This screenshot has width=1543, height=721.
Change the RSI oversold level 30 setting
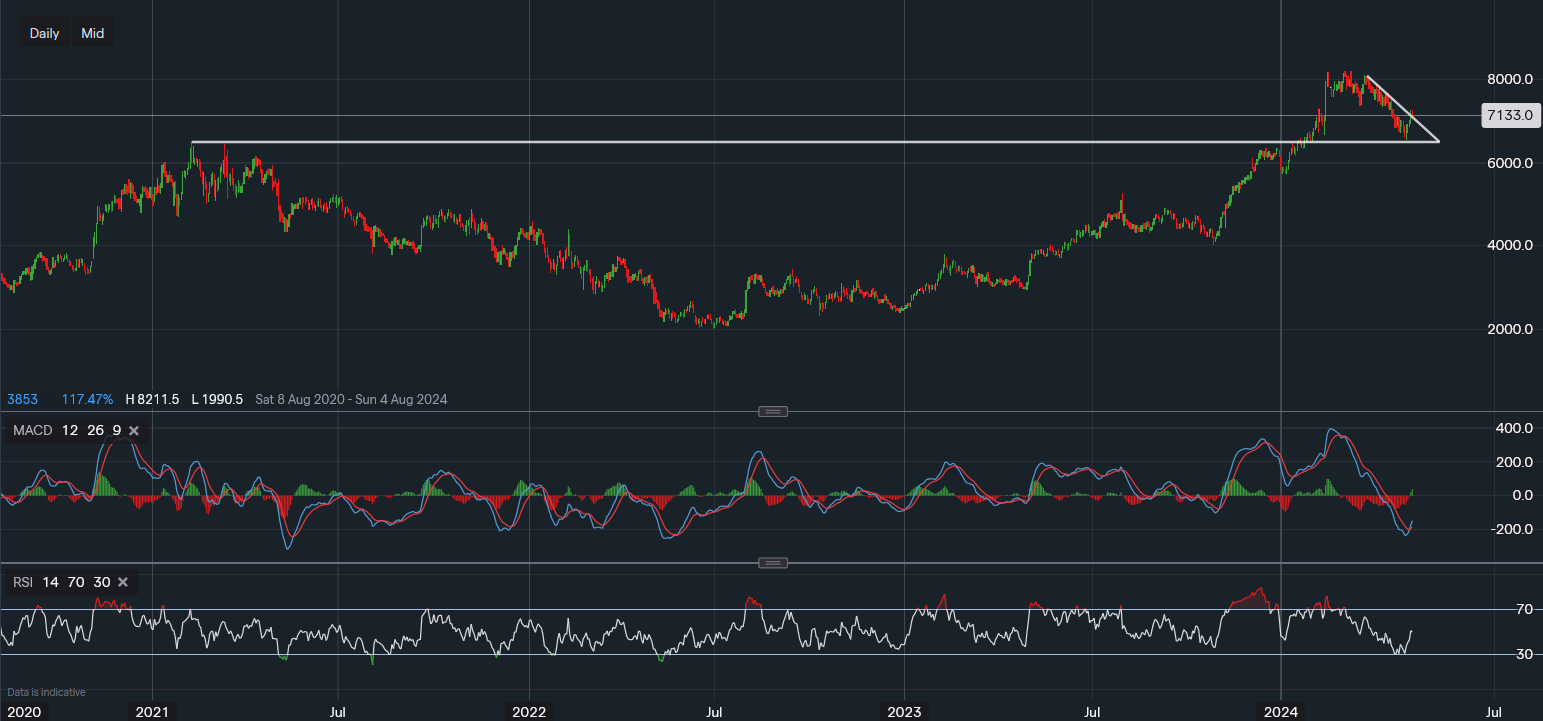[x=101, y=582]
